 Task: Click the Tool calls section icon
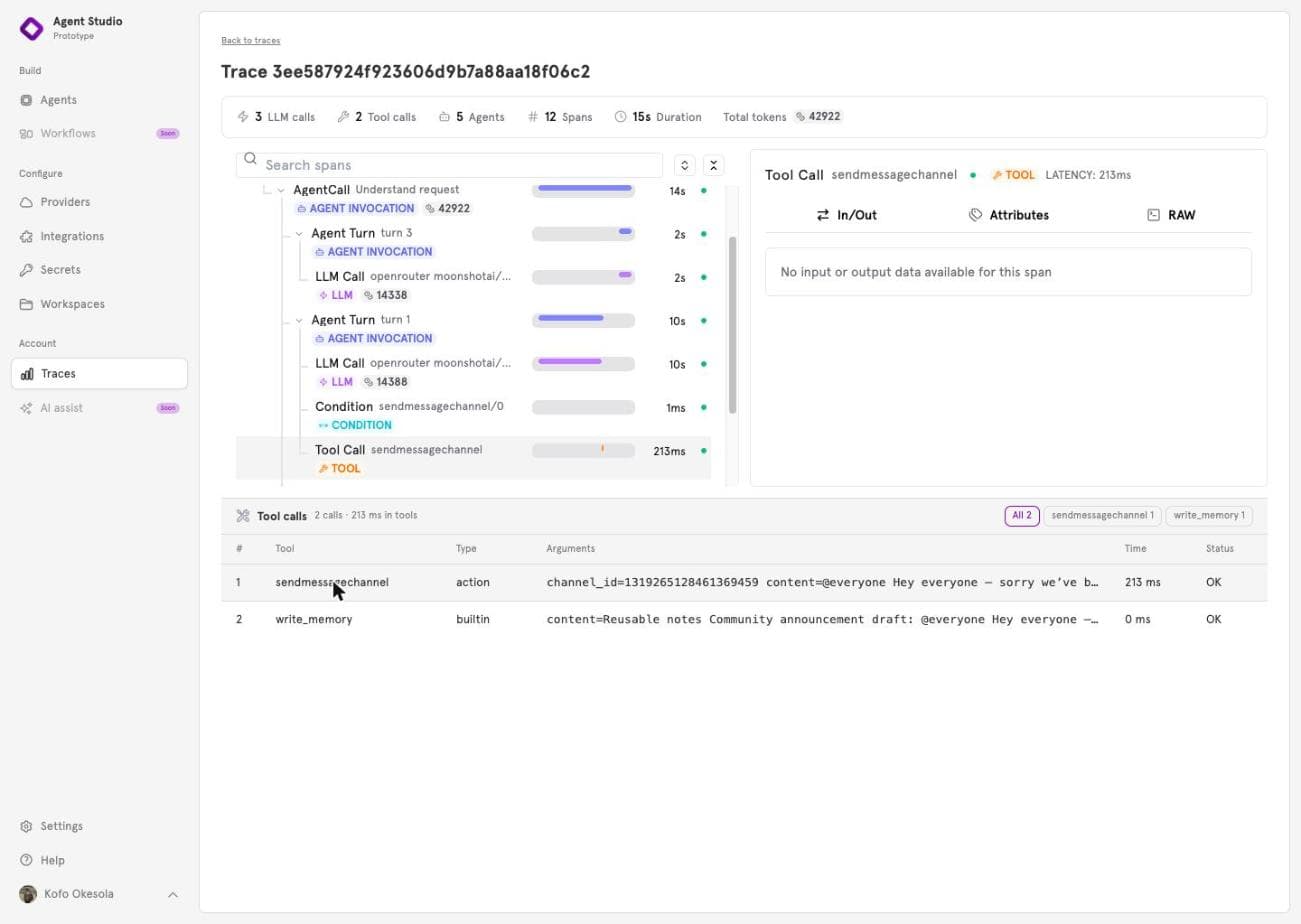243,516
